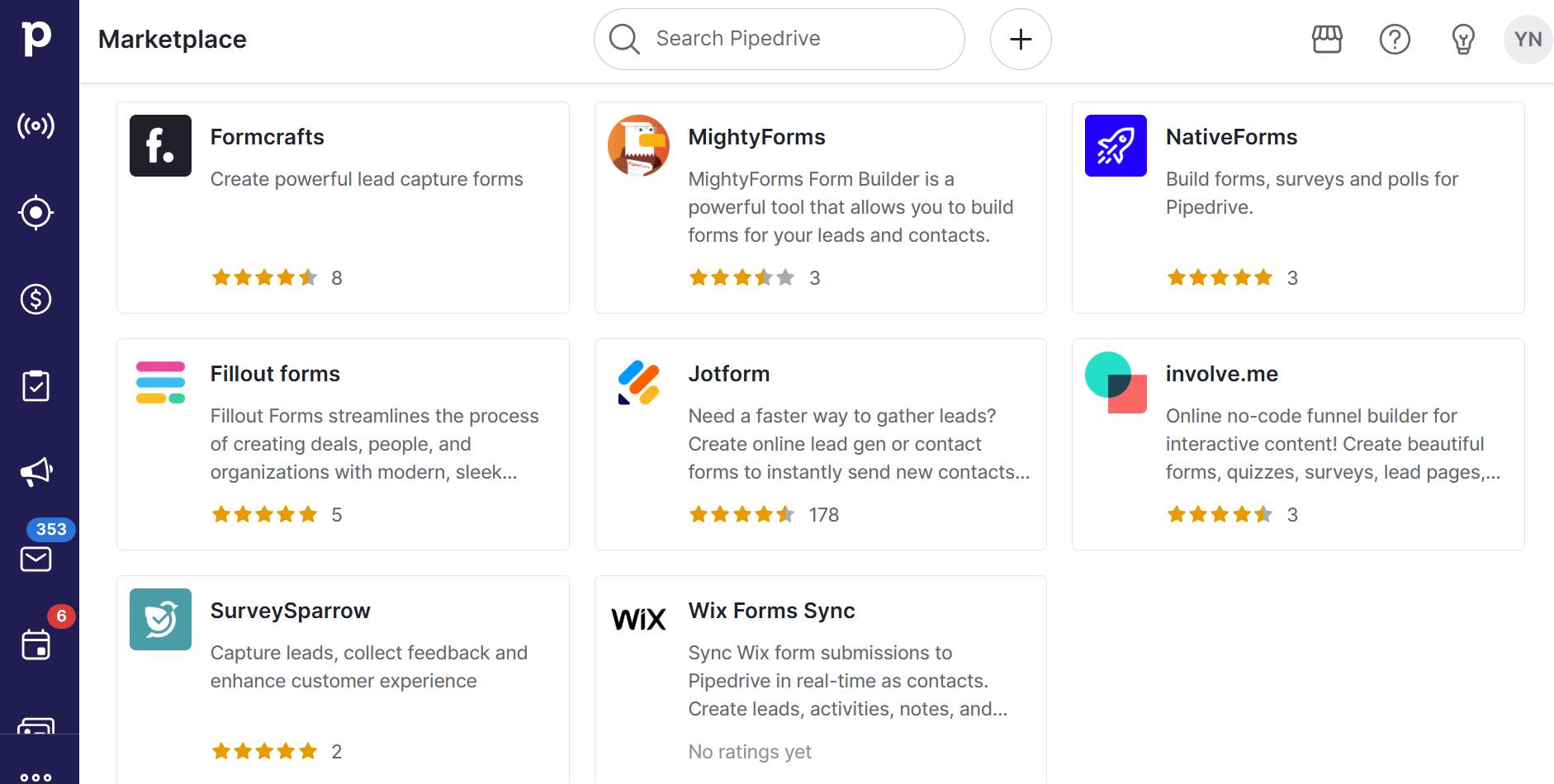The height and width of the screenshot is (784, 1554).
Task: Click the star rating on the Fillout forms card
Action: [x=265, y=513]
